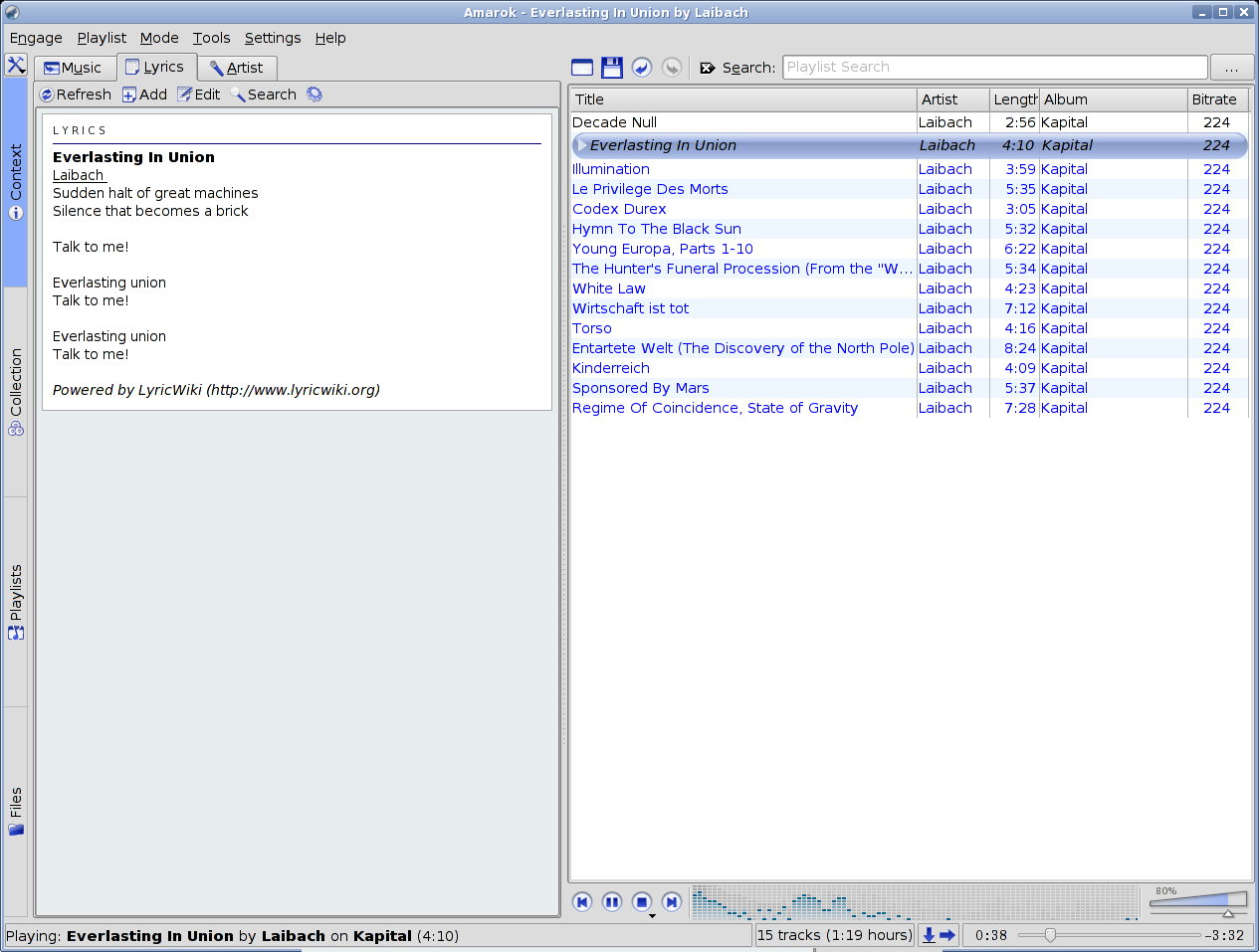The width and height of the screenshot is (1259, 952).
Task: Click the right-arrow mode icon in status bar
Action: [947, 935]
